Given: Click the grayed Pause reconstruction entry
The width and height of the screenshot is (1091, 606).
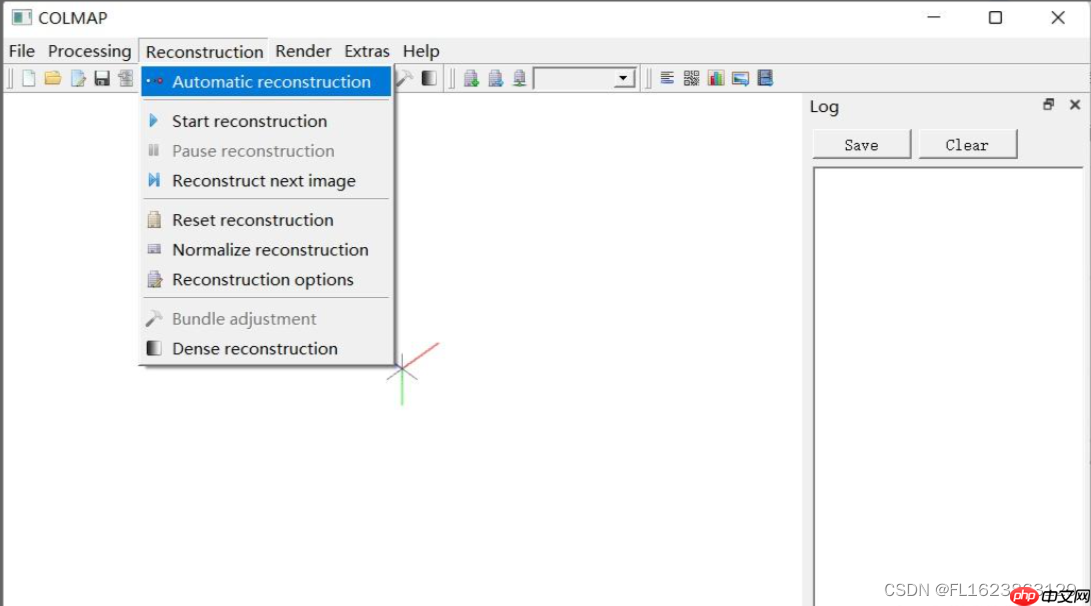Looking at the screenshot, I should [x=266, y=151].
